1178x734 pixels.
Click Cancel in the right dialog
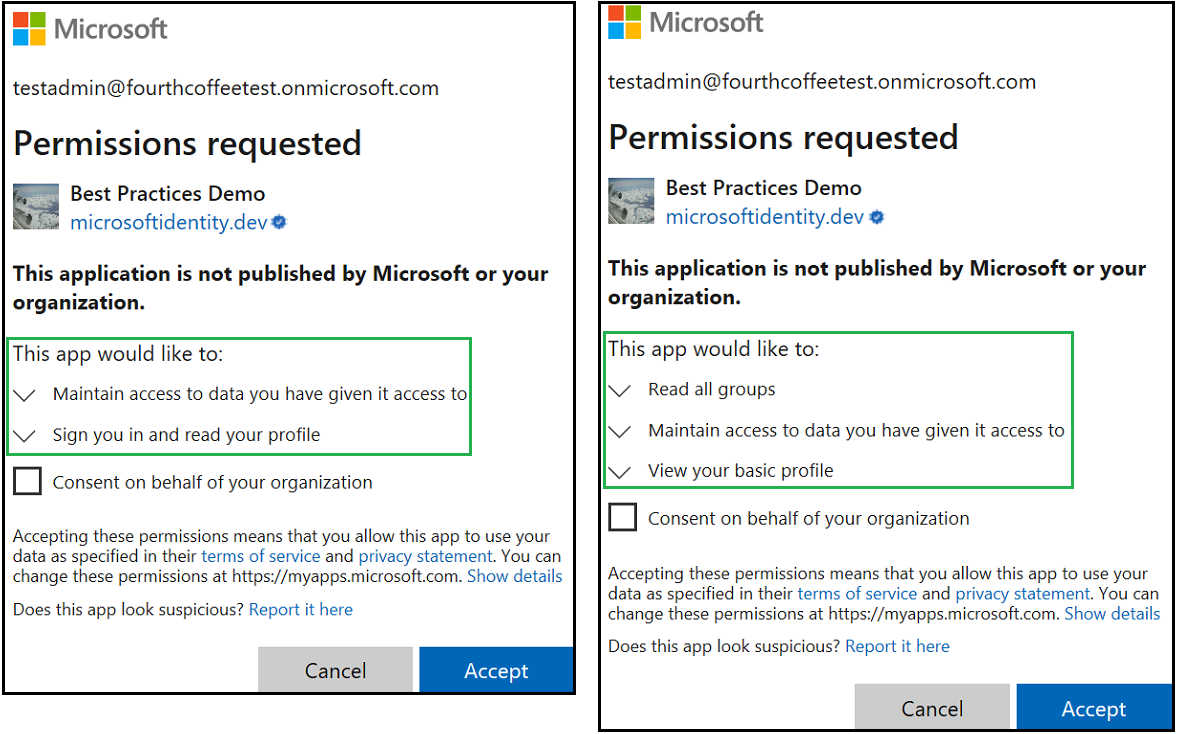(932, 707)
